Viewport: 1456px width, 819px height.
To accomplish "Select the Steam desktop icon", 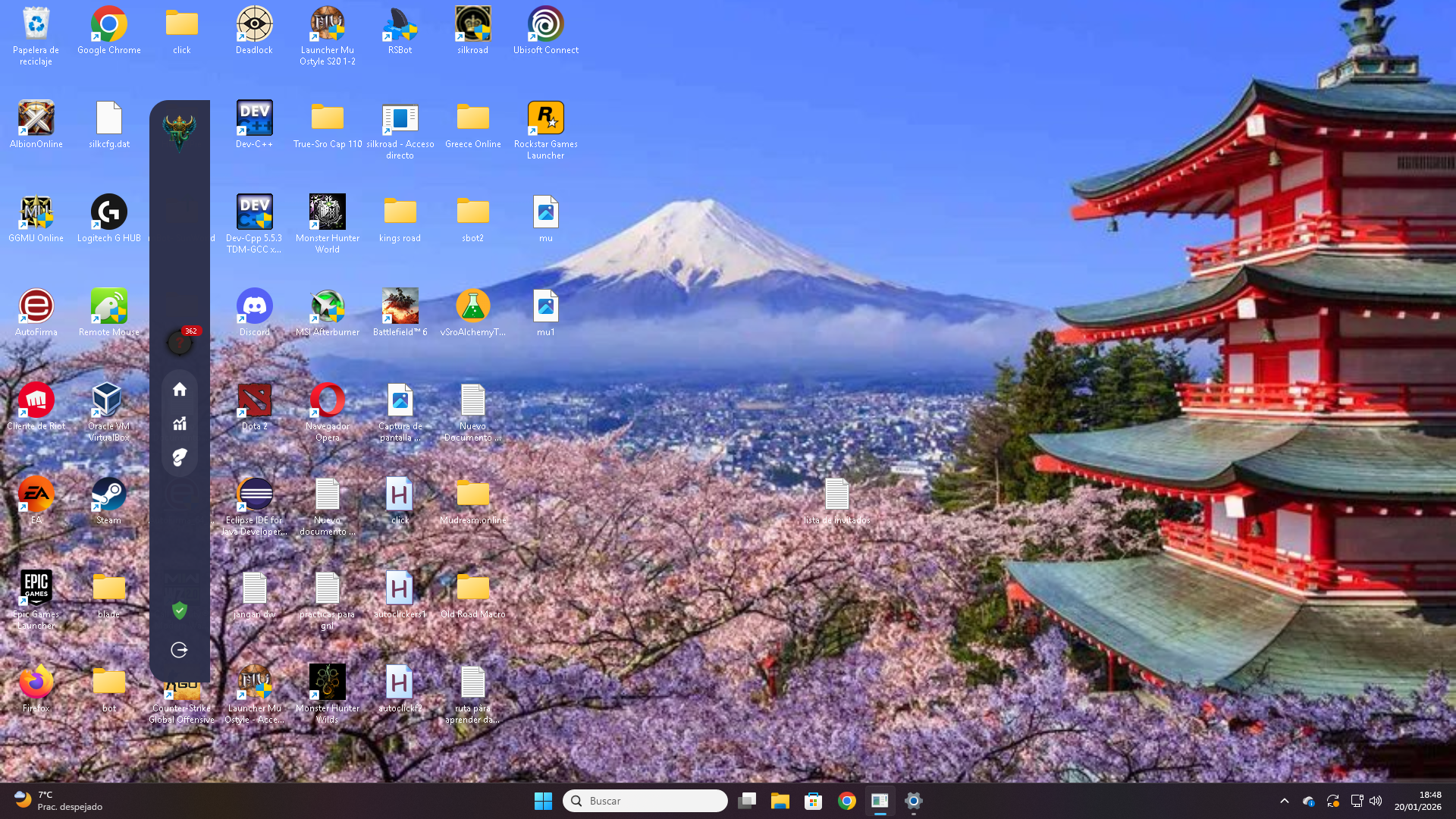I will [108, 495].
